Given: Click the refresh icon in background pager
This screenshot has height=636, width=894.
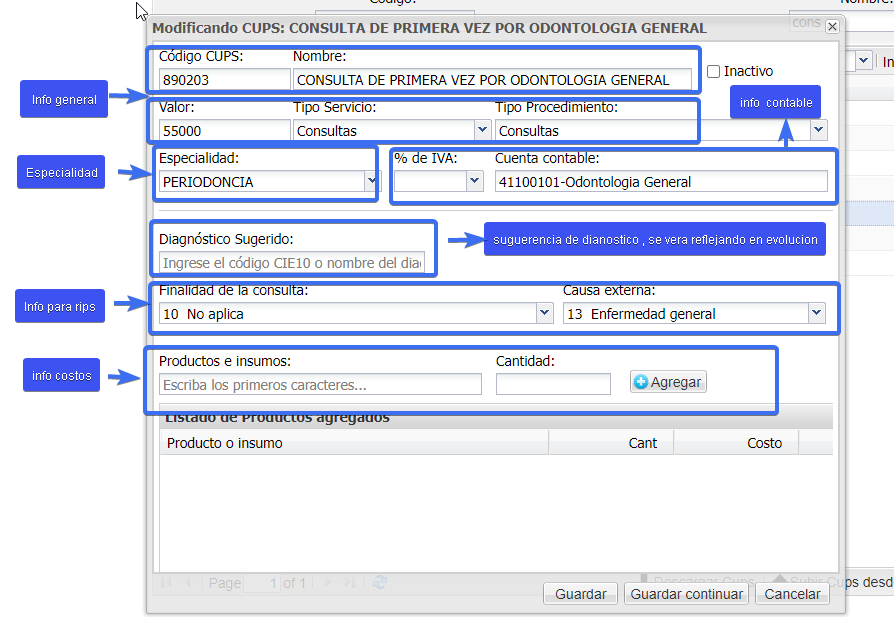Looking at the screenshot, I should point(380,582).
